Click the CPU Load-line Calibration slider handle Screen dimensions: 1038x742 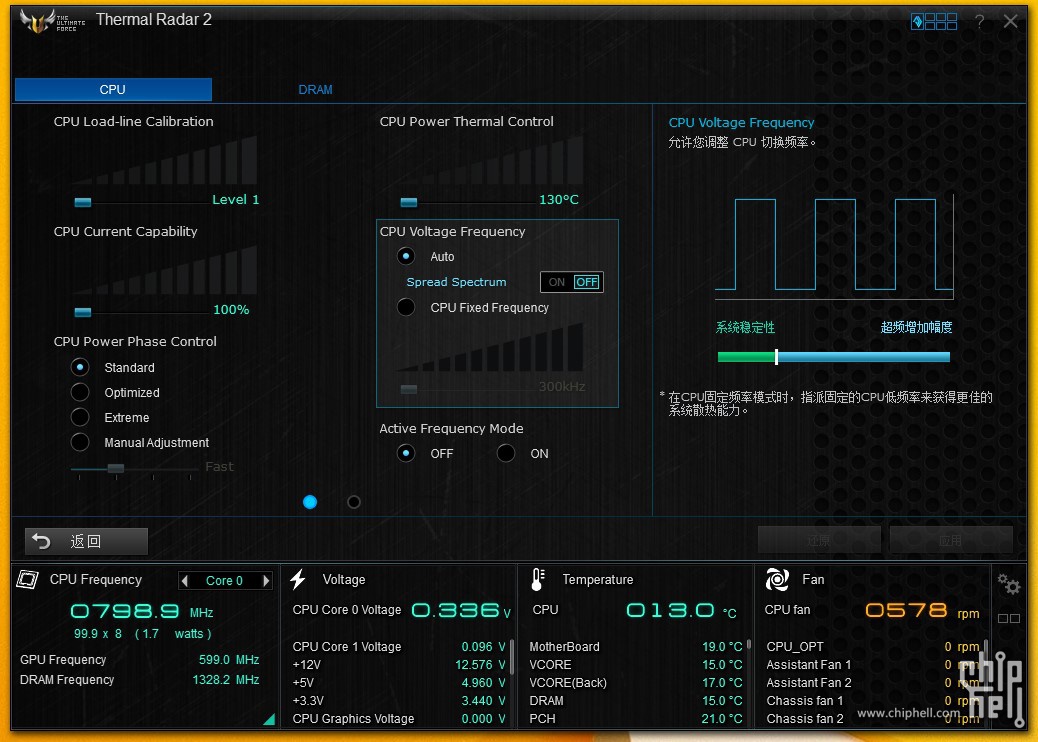pos(83,202)
